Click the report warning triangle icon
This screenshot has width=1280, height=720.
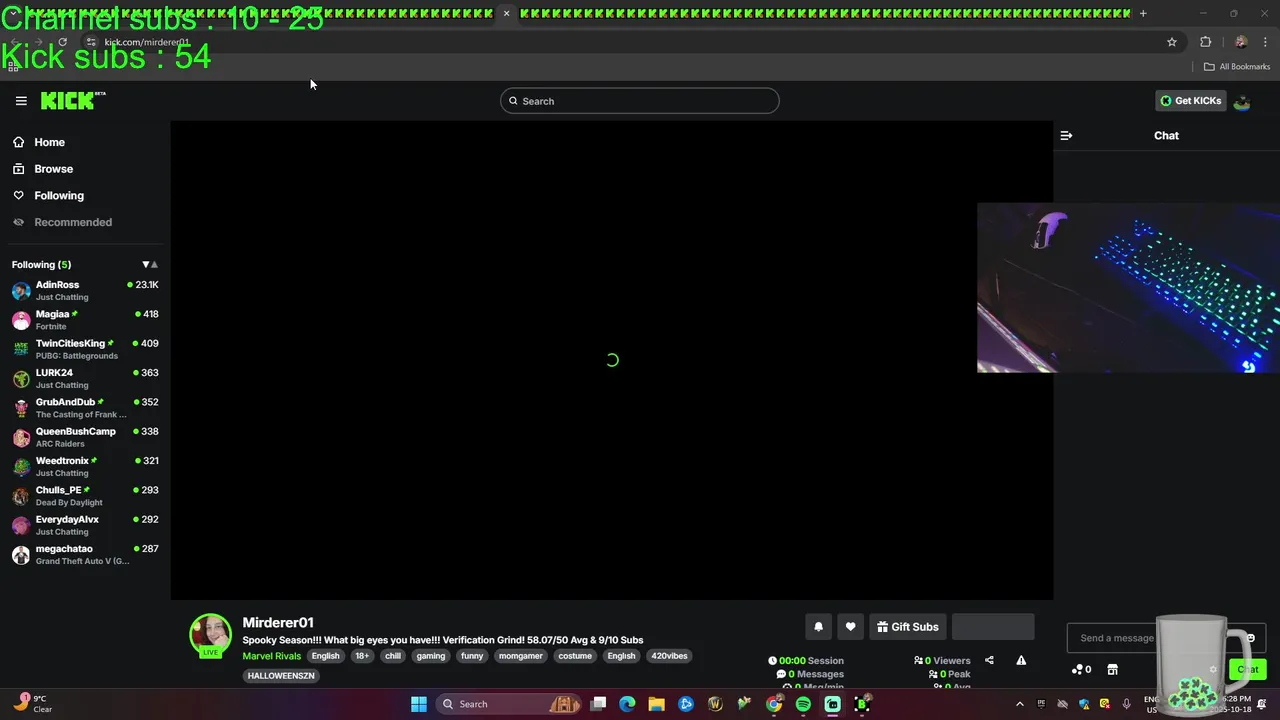(1021, 660)
